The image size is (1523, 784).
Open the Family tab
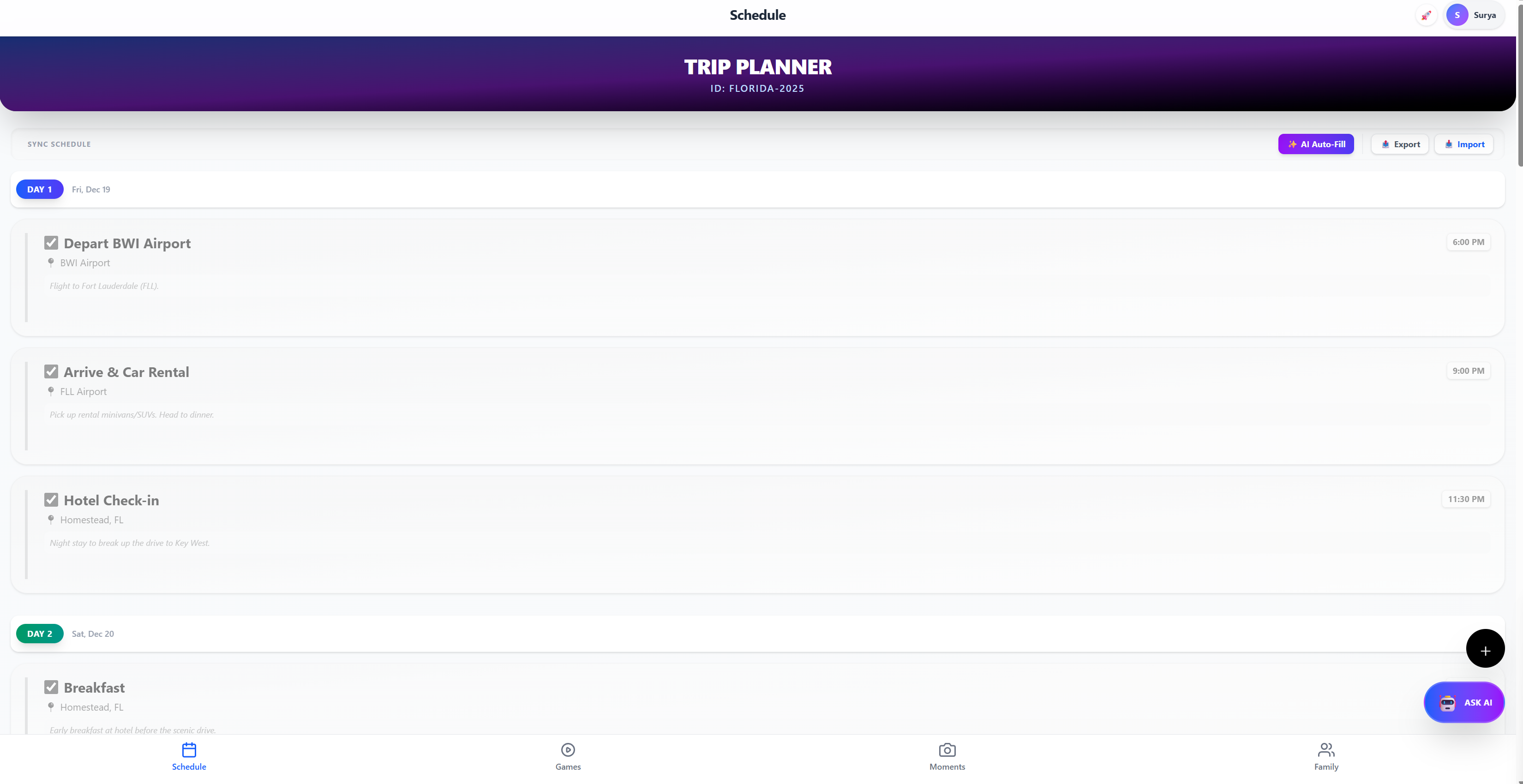point(1326,756)
